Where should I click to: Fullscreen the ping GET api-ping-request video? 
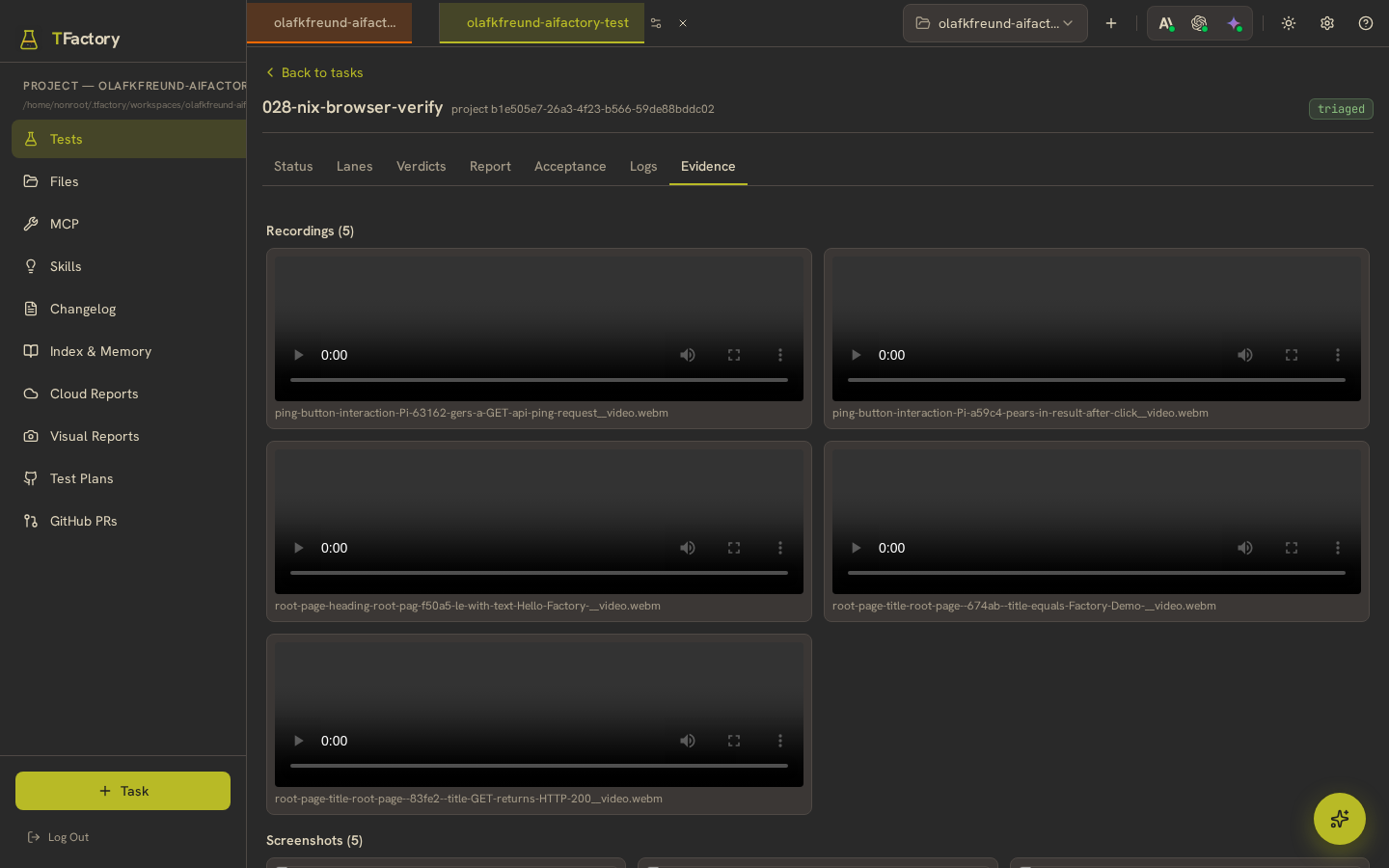(x=734, y=355)
